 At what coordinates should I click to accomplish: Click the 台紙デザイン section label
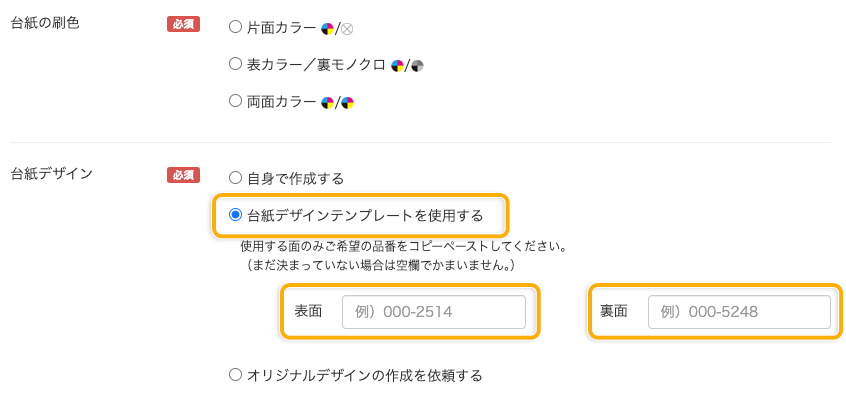[x=51, y=175]
